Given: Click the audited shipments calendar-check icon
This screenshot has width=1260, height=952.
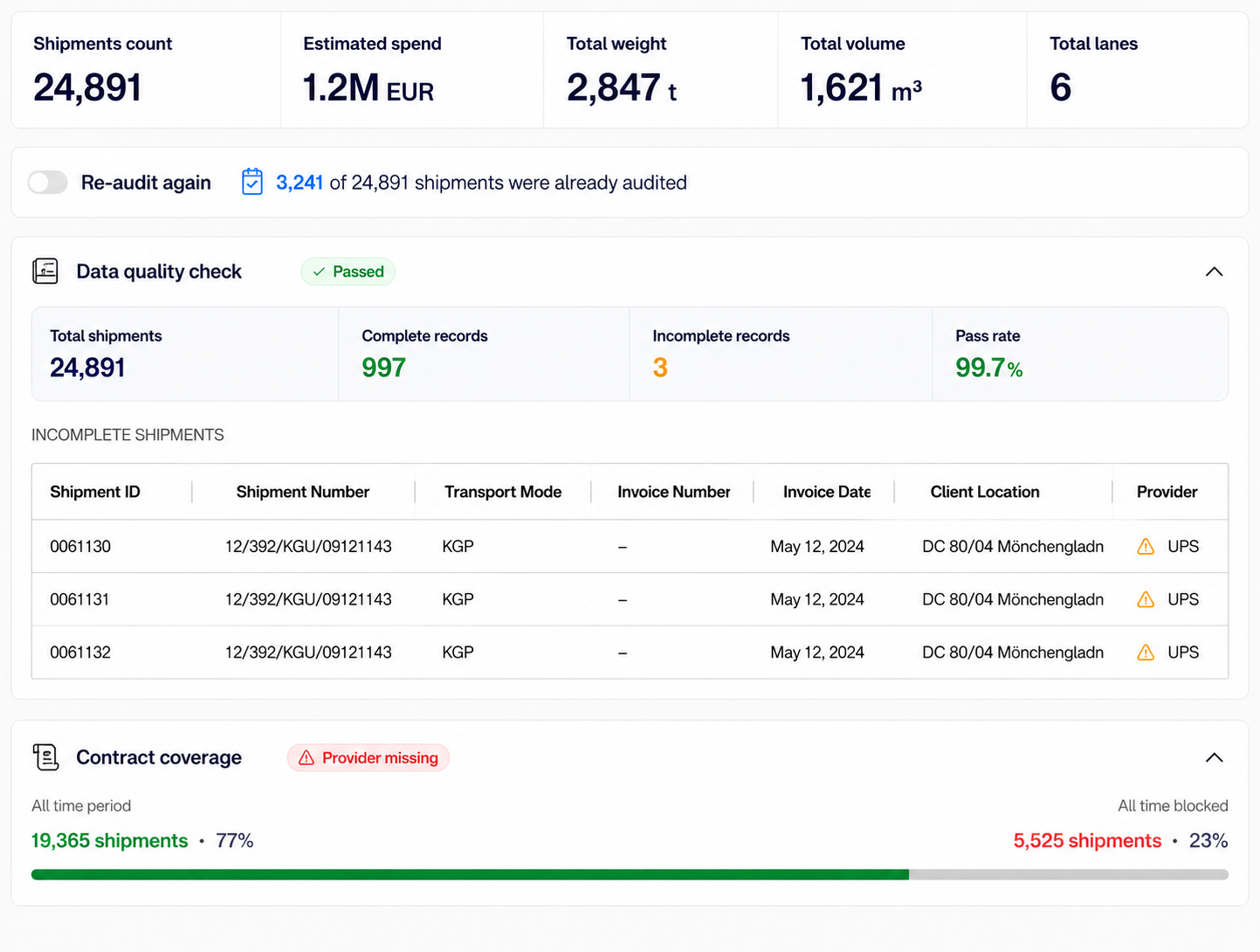Looking at the screenshot, I should (x=252, y=182).
